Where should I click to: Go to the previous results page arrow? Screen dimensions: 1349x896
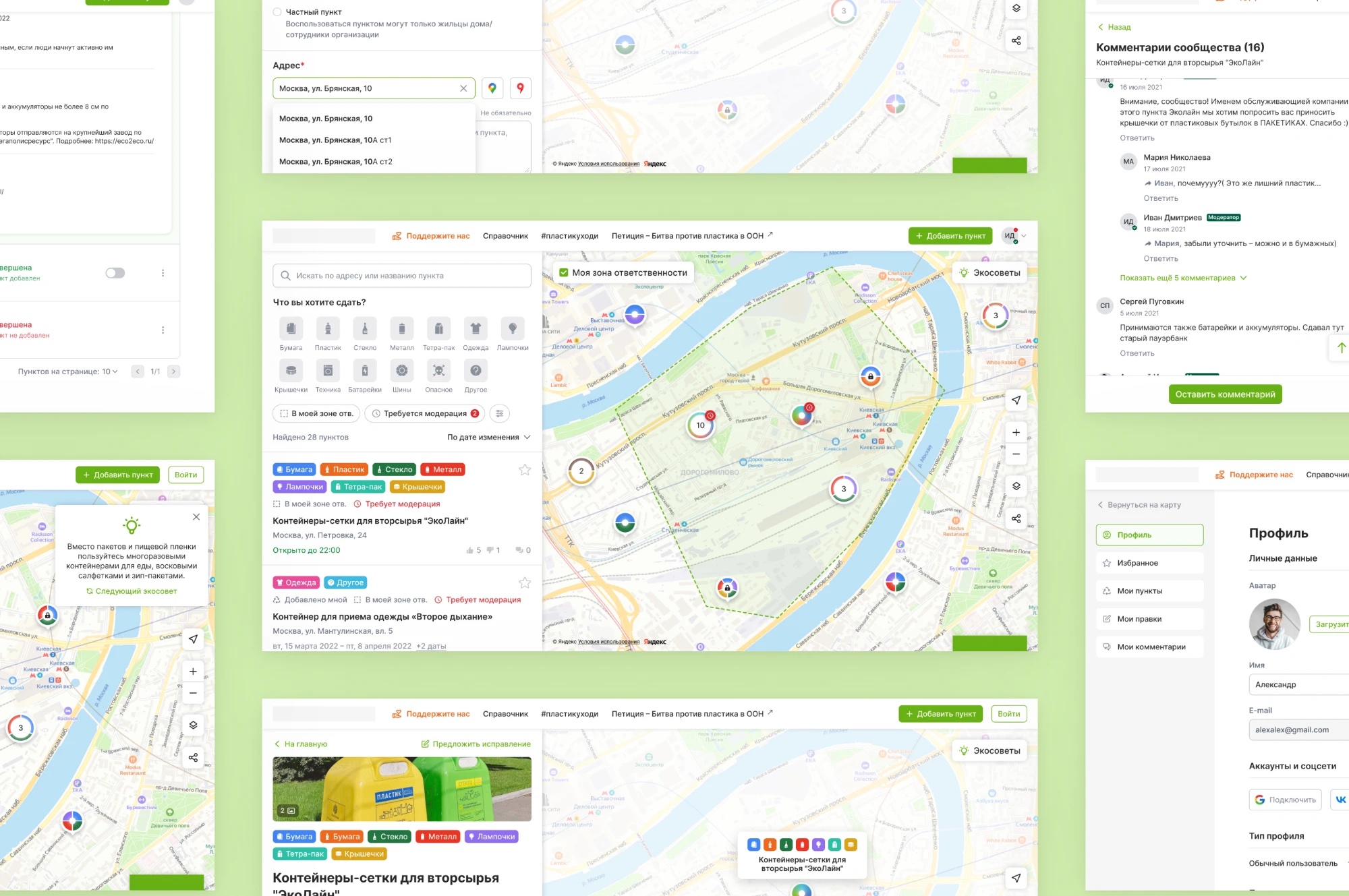138,371
